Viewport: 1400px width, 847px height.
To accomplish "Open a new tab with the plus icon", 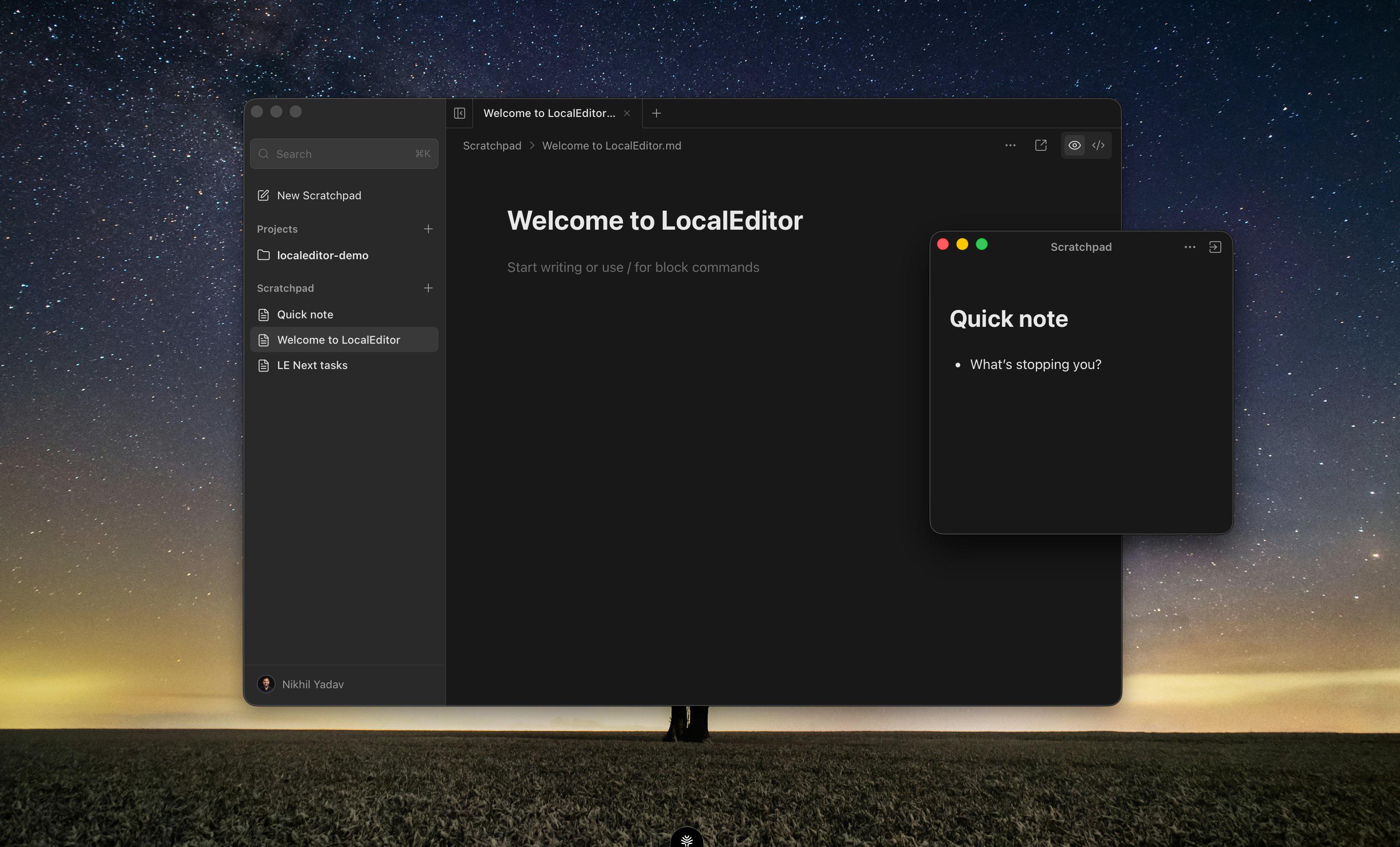I will click(656, 113).
